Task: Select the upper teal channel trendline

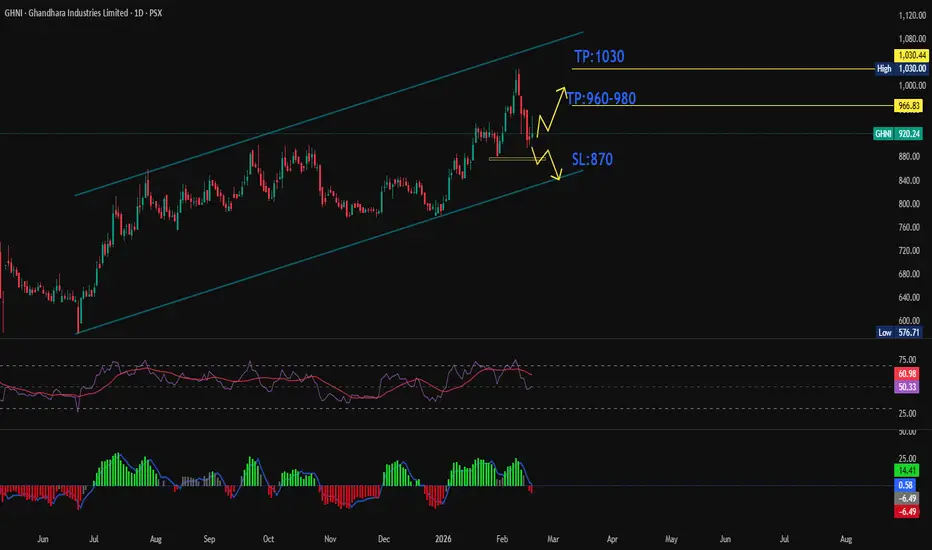Action: click(x=329, y=114)
